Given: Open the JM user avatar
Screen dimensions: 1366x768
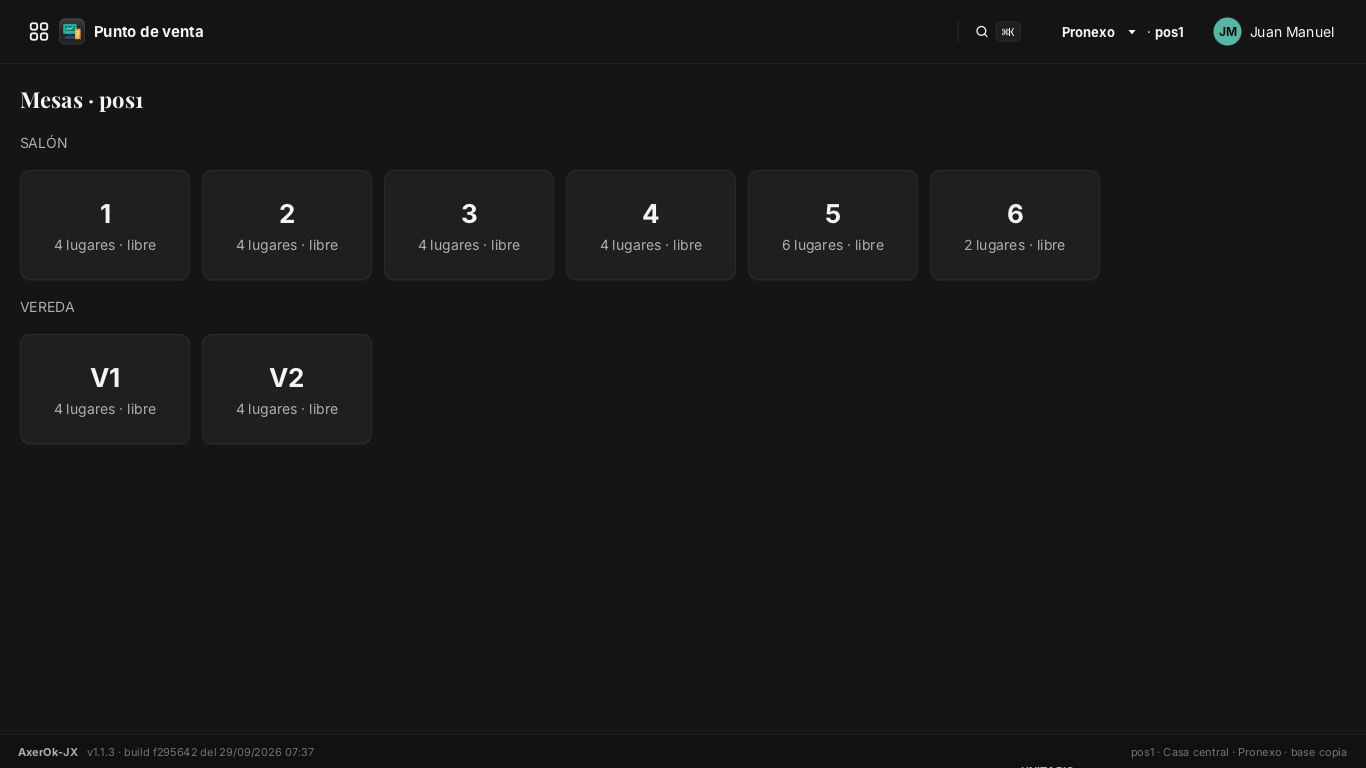Looking at the screenshot, I should (1227, 32).
